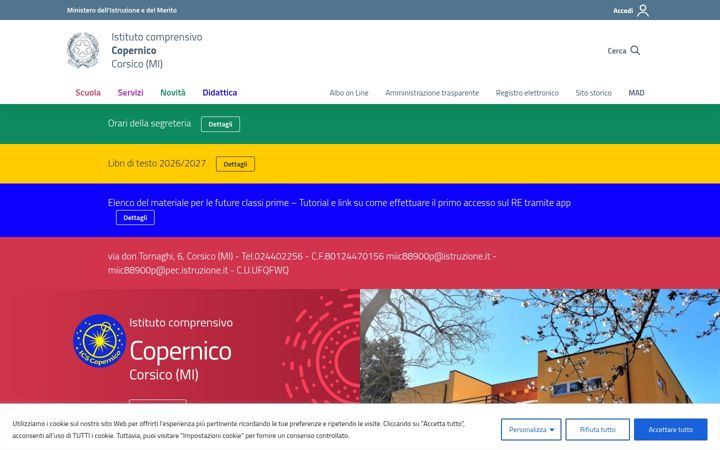
Task: Go to Albo on Line
Action: pos(349,93)
